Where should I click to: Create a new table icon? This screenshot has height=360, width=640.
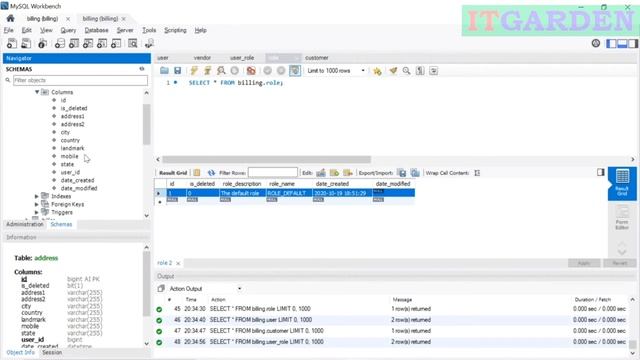click(x=74, y=43)
